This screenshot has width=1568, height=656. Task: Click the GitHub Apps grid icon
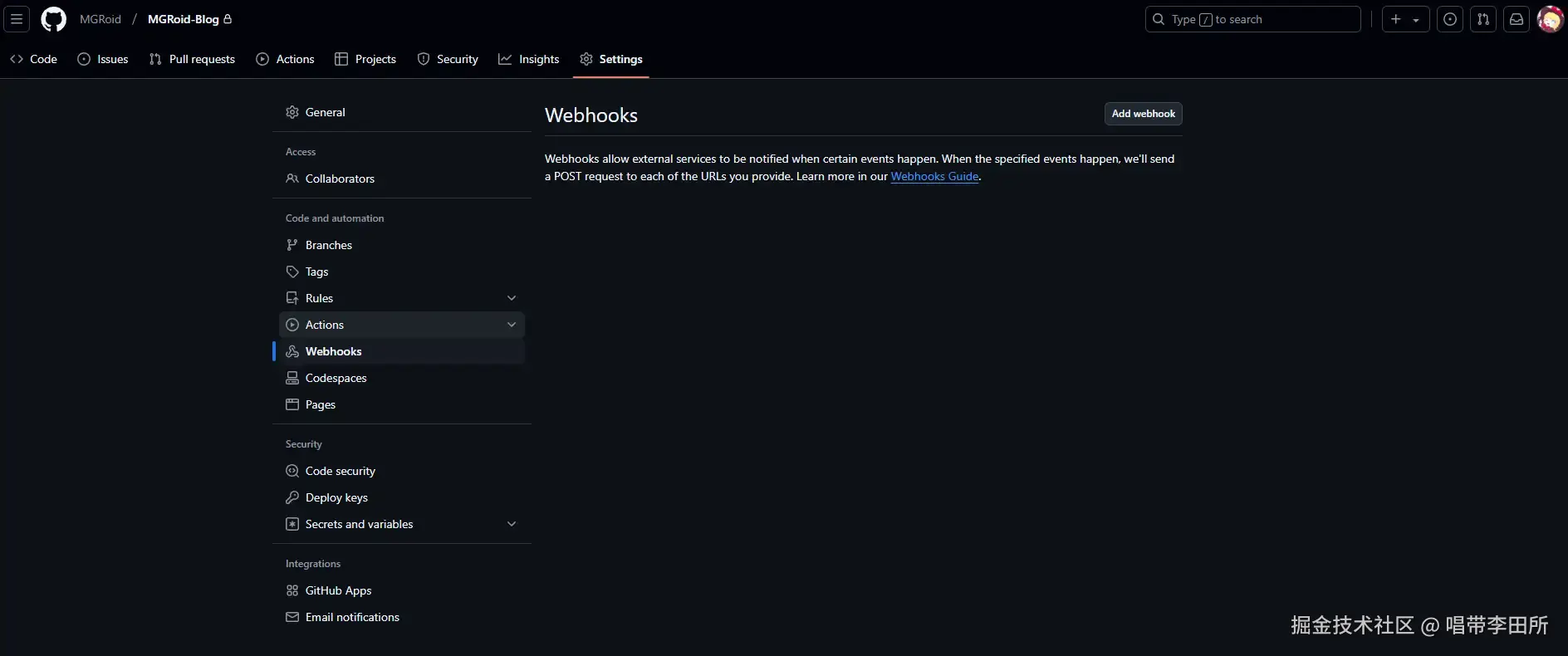coord(292,590)
